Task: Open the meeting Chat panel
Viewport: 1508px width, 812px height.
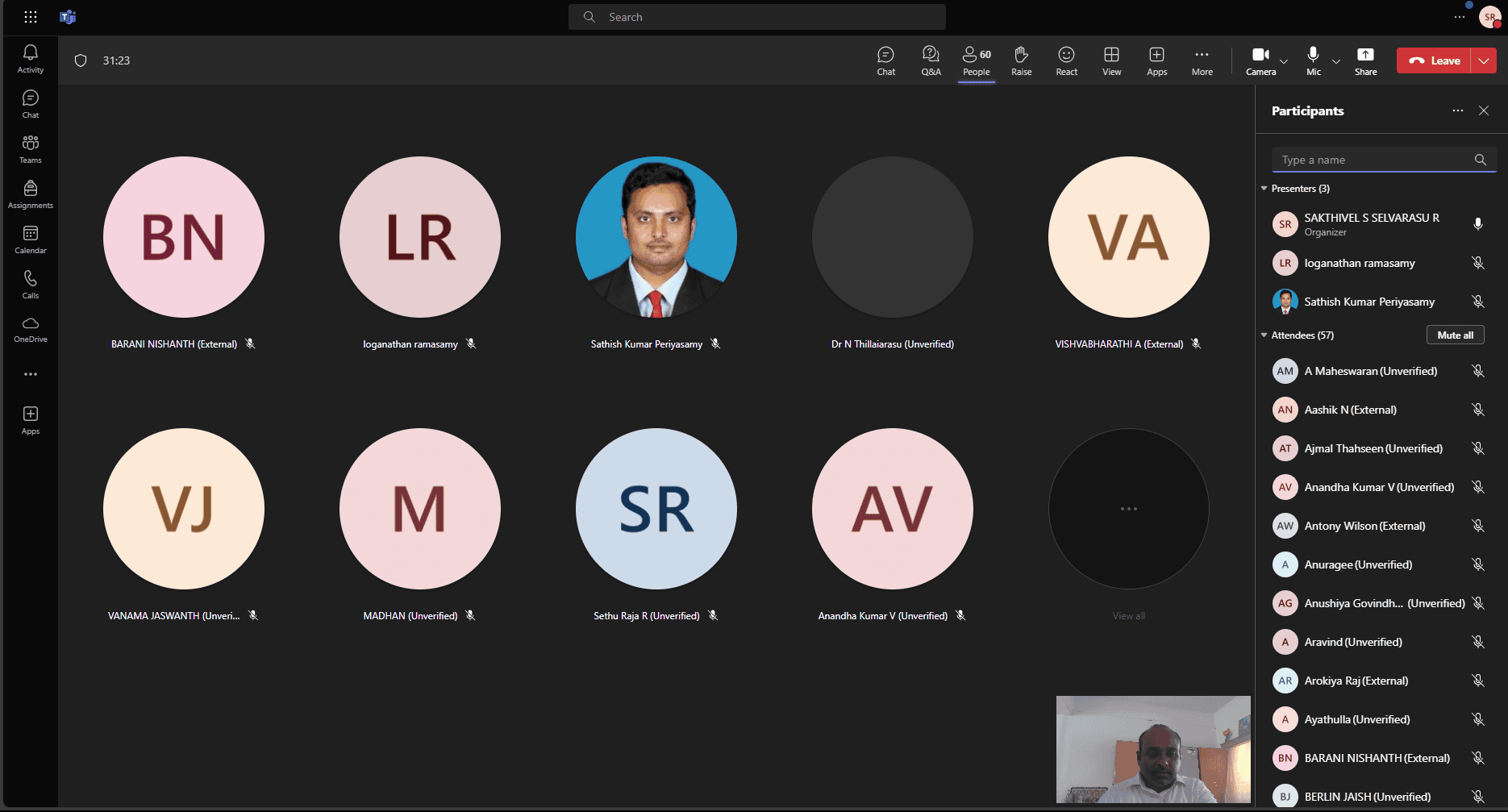Action: pyautogui.click(x=885, y=60)
